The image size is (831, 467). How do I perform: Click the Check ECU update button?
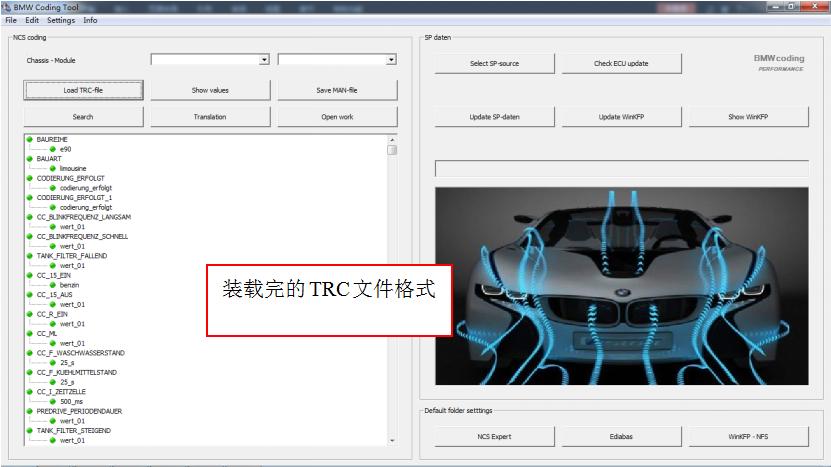[621, 63]
